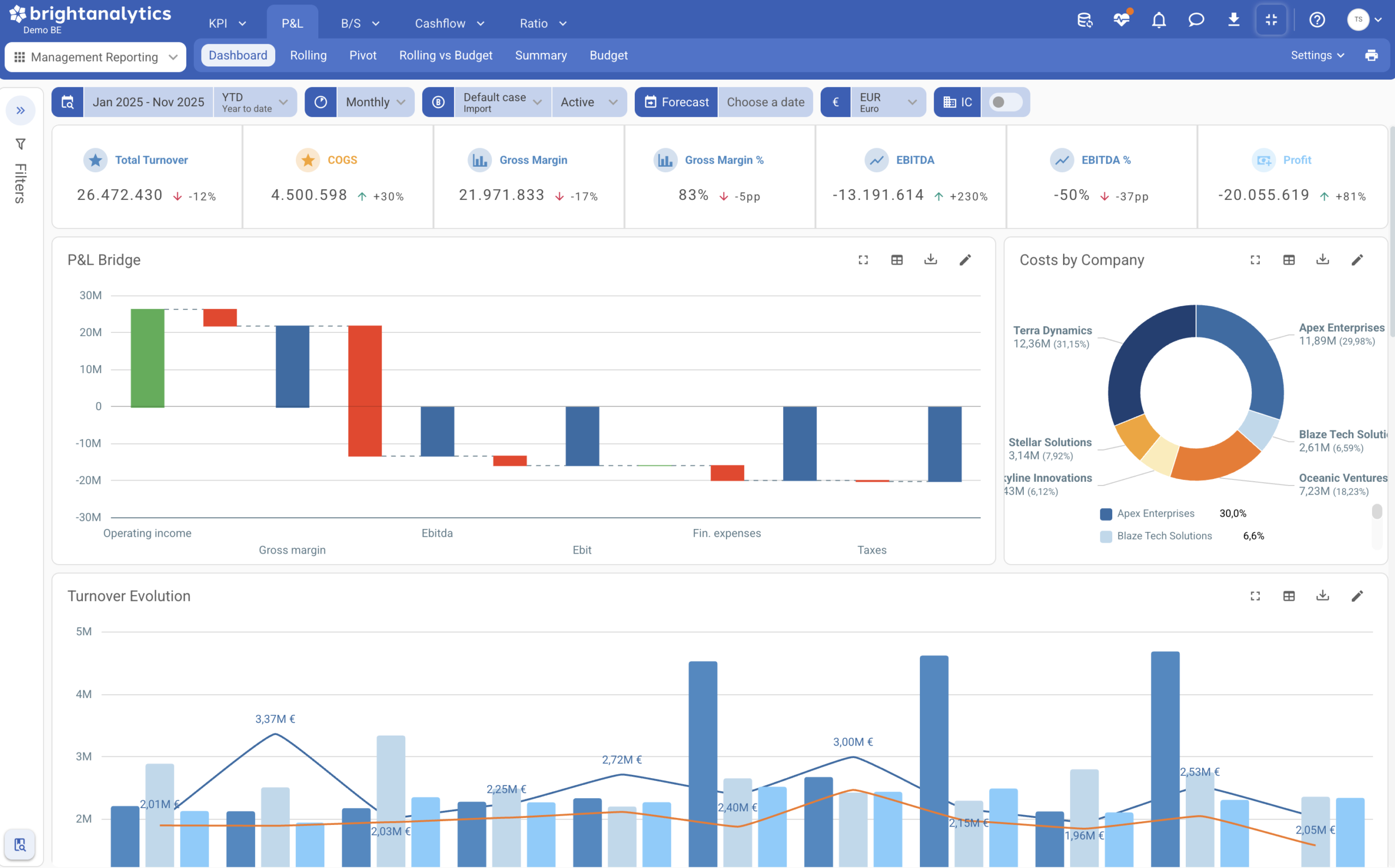Image resolution: width=1395 pixels, height=868 pixels.
Task: Show P&L Bridge as table view
Action: [897, 260]
